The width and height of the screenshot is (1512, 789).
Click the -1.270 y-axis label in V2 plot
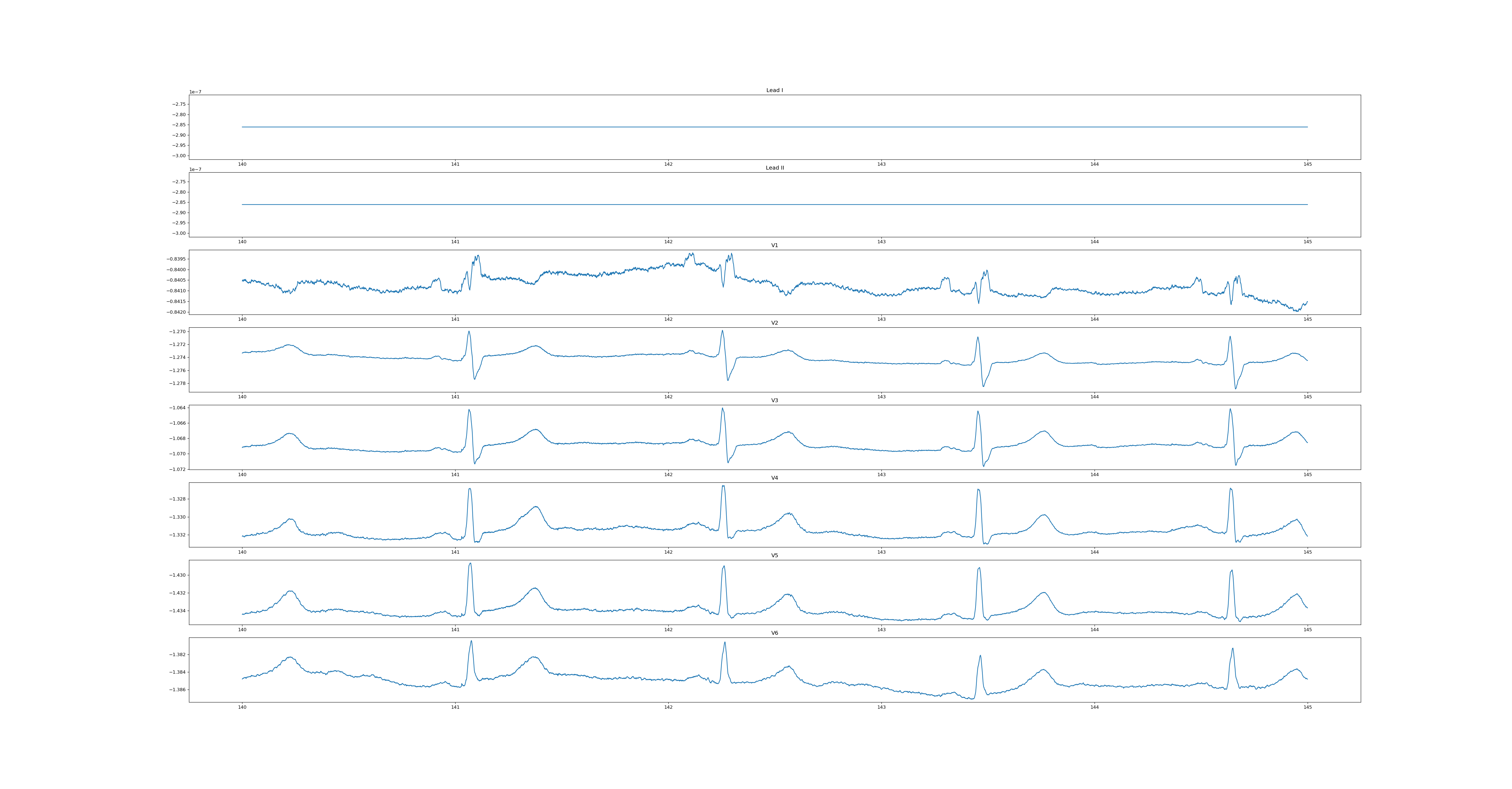pos(177,332)
